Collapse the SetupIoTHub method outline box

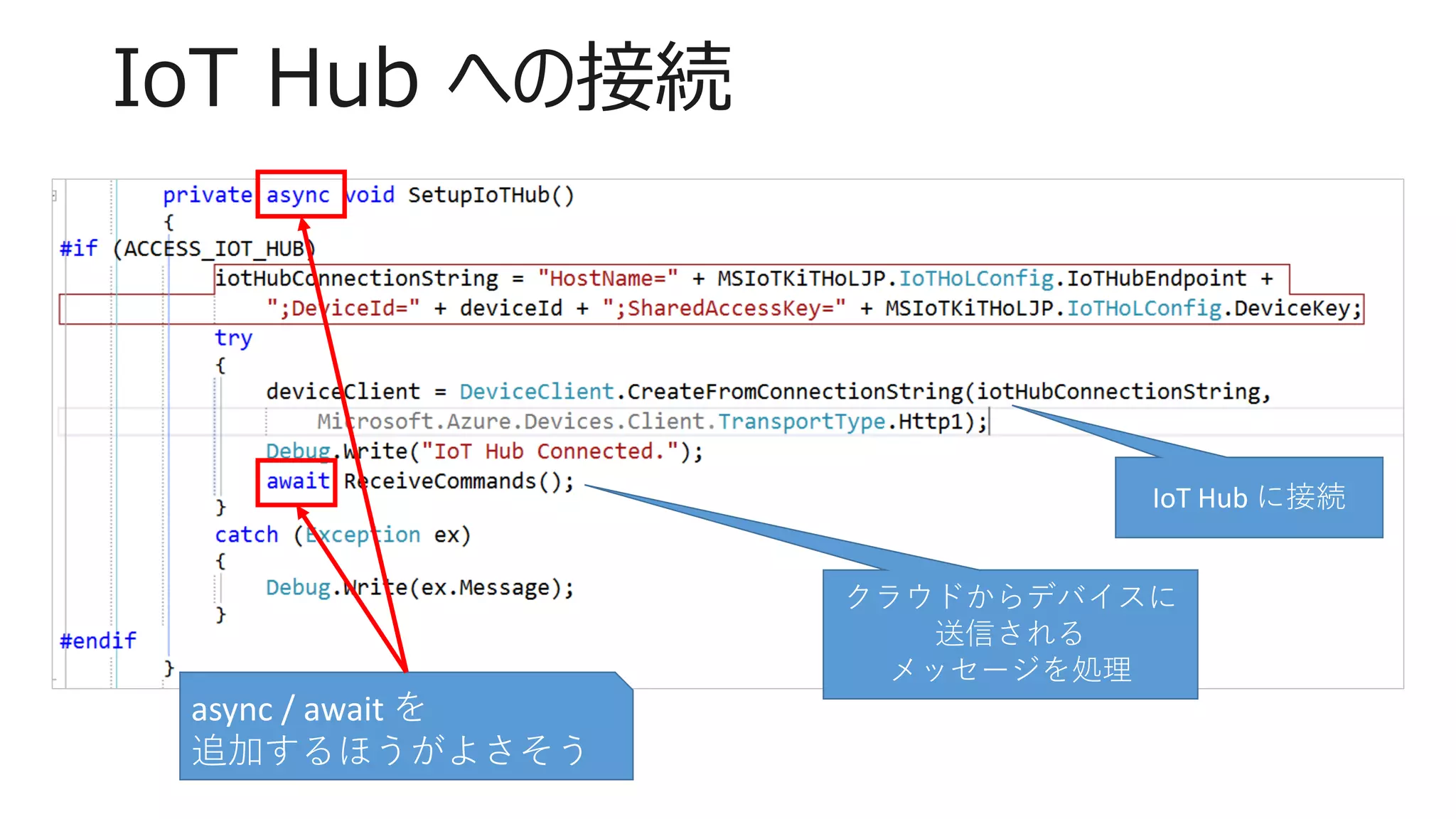54,196
